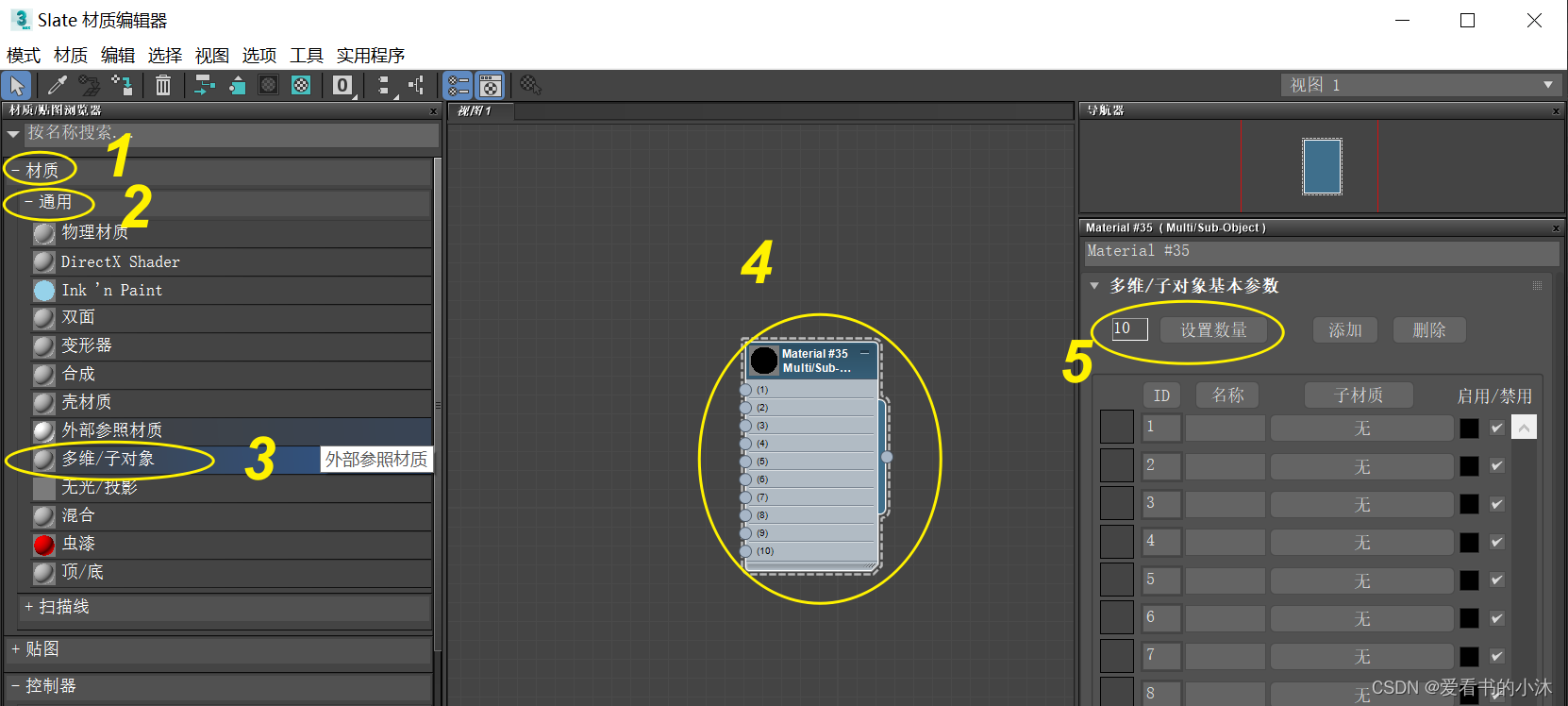The height and width of the screenshot is (706, 1568).
Task: Click the 3ds Max app logo icon
Action: 21,19
